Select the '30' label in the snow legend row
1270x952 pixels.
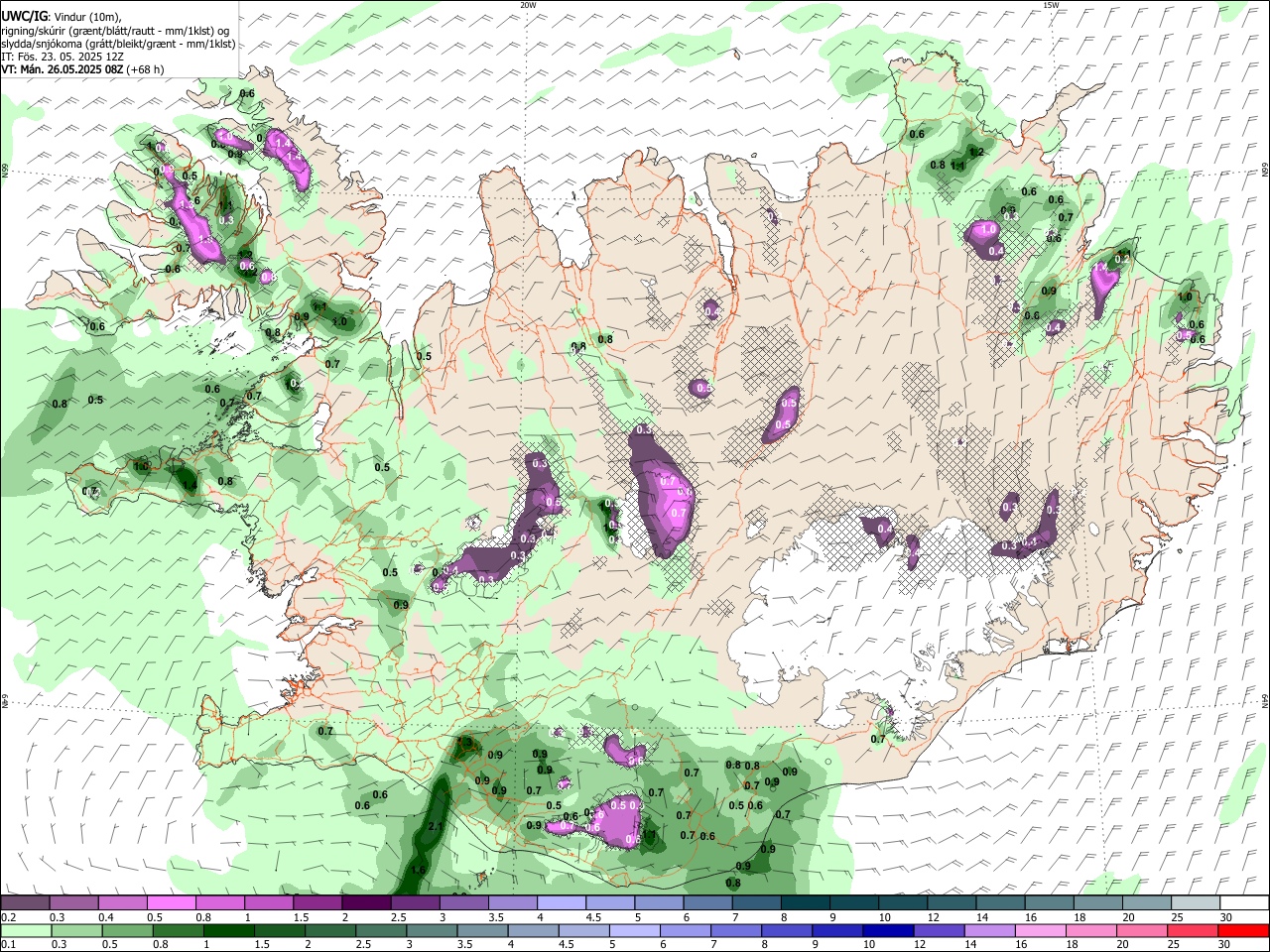(x=1226, y=917)
